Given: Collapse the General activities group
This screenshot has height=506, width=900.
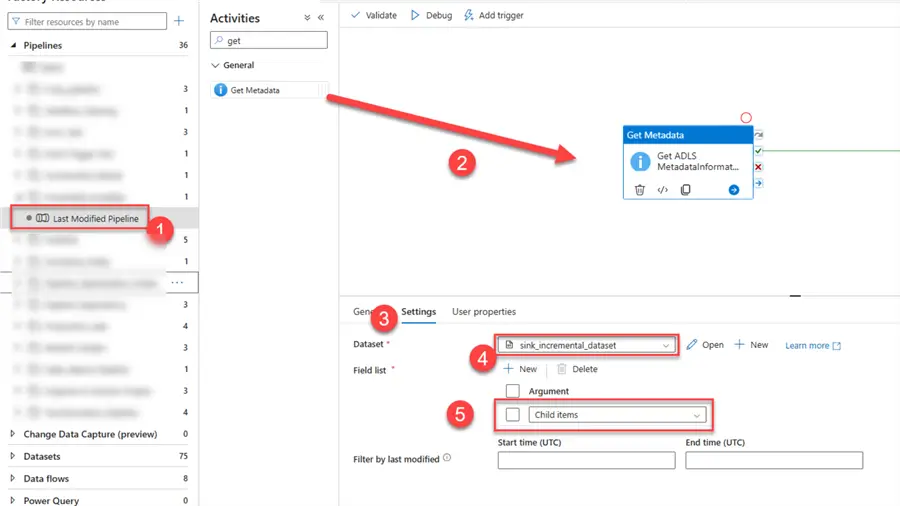Looking at the screenshot, I should [x=216, y=66].
